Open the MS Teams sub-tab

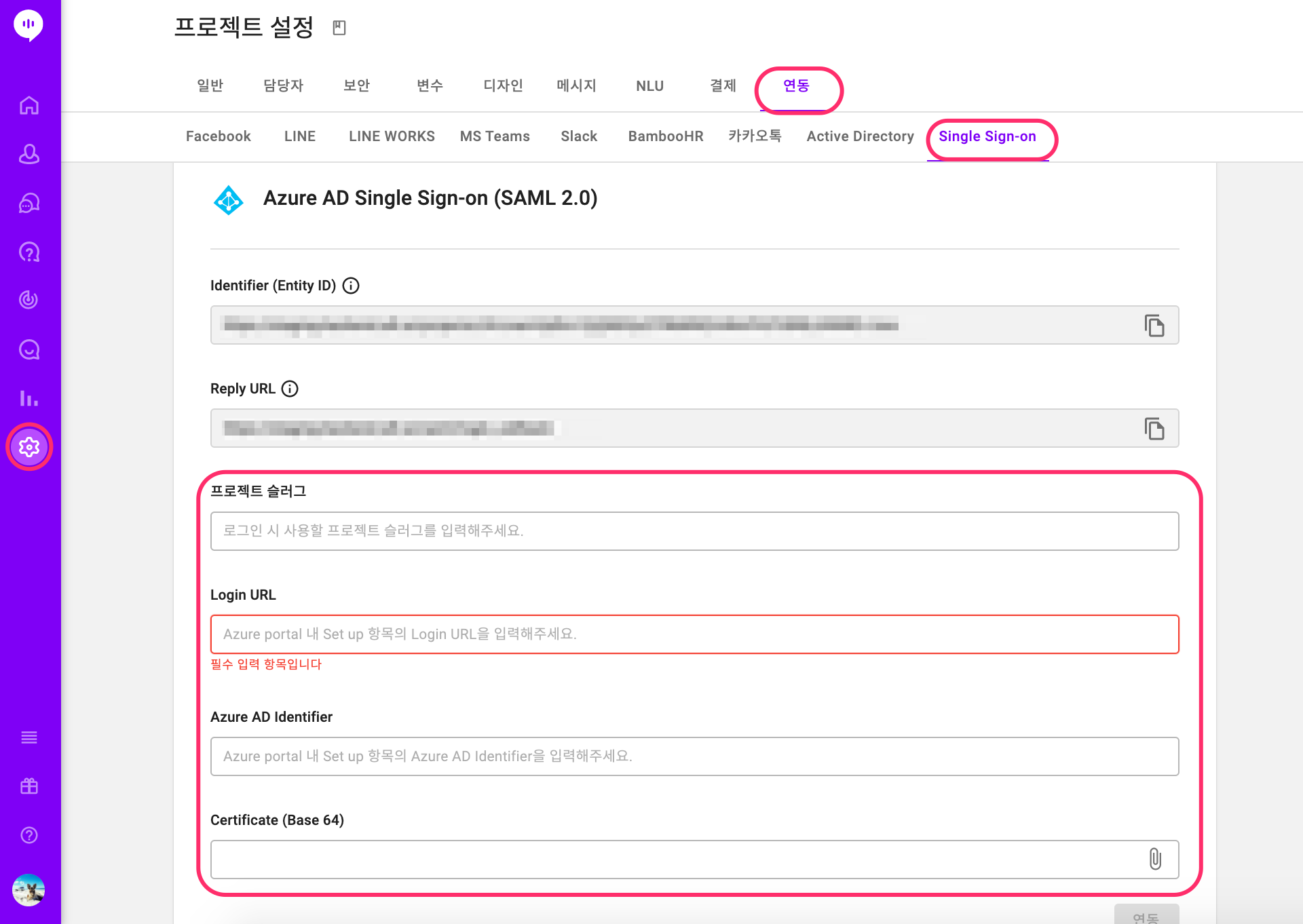(x=495, y=136)
